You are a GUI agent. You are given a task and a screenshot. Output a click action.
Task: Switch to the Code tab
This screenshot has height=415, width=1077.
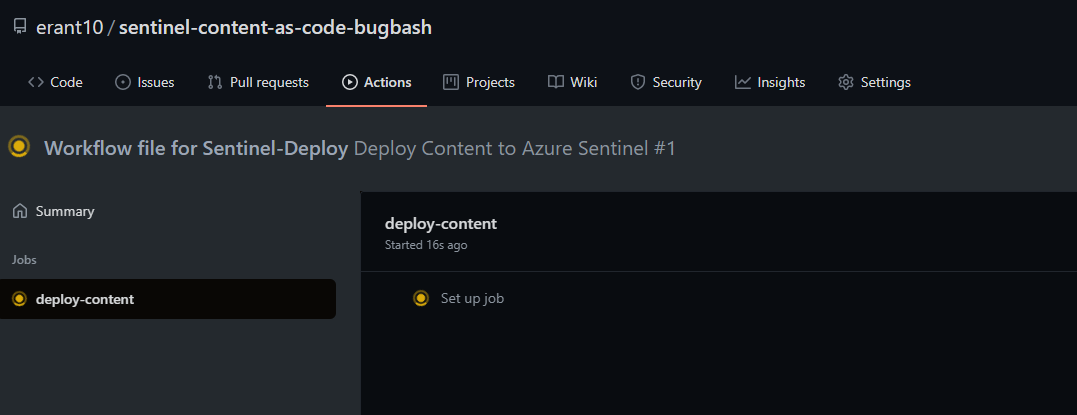[55, 82]
